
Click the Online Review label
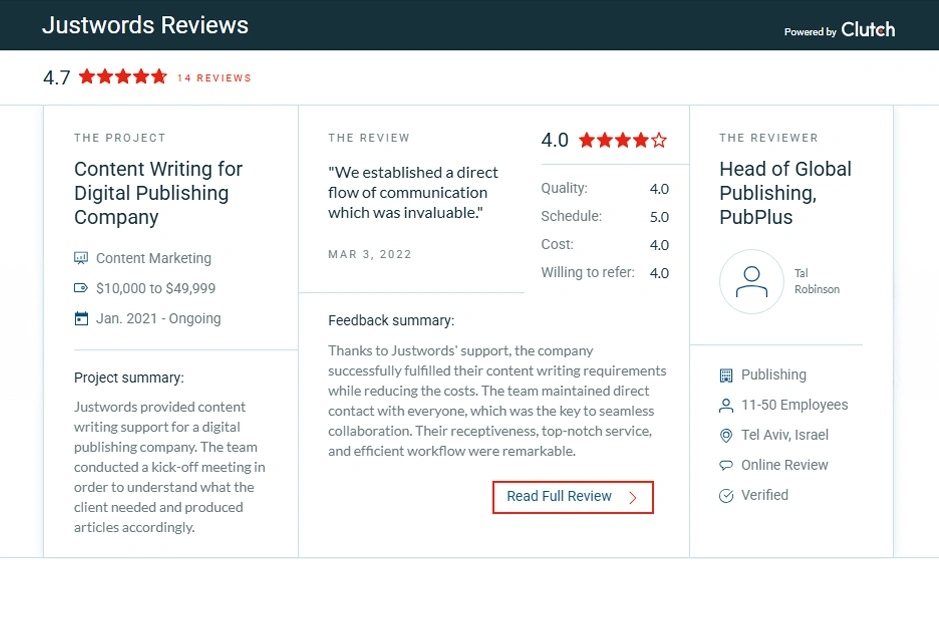[784, 465]
